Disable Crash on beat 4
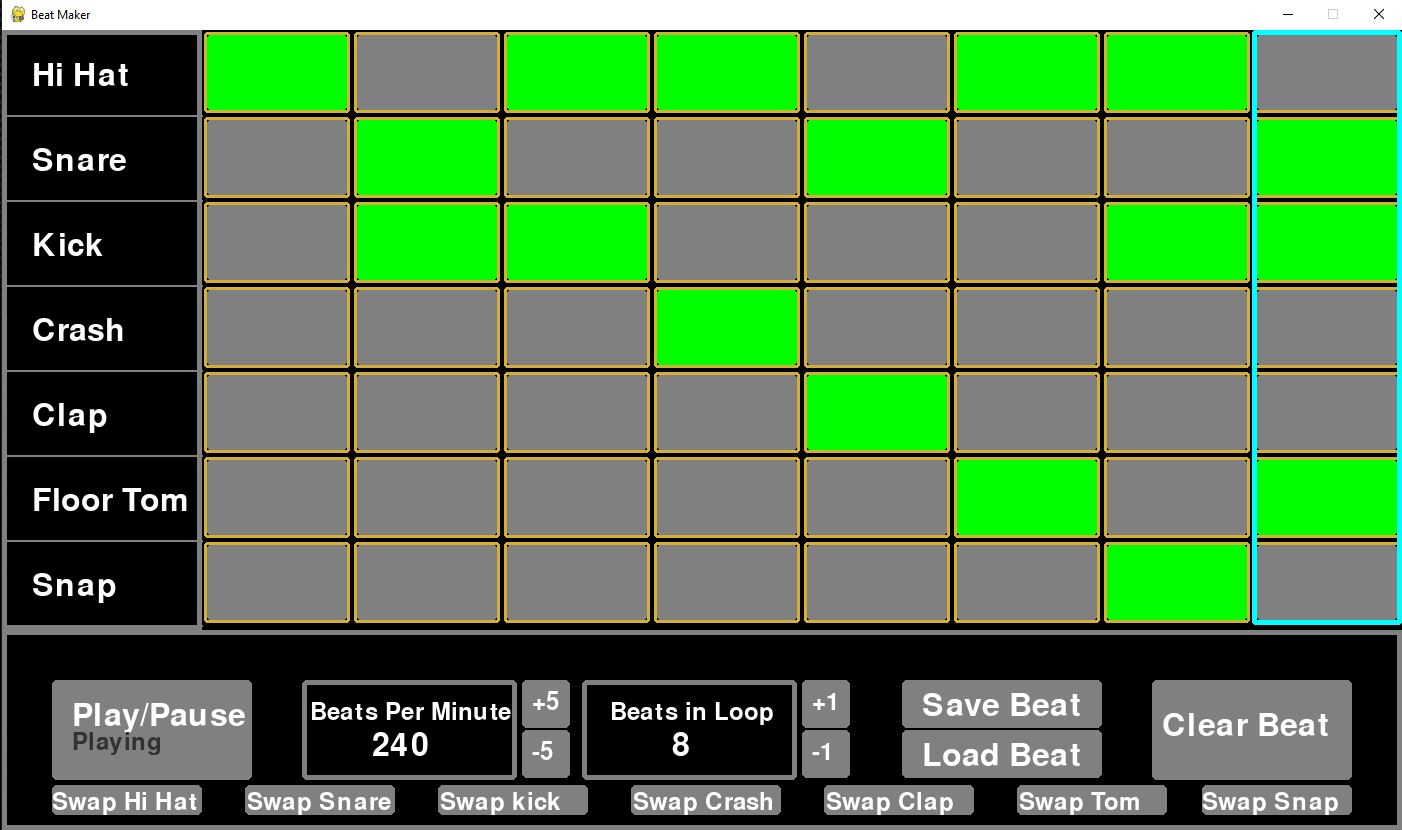 pos(727,328)
